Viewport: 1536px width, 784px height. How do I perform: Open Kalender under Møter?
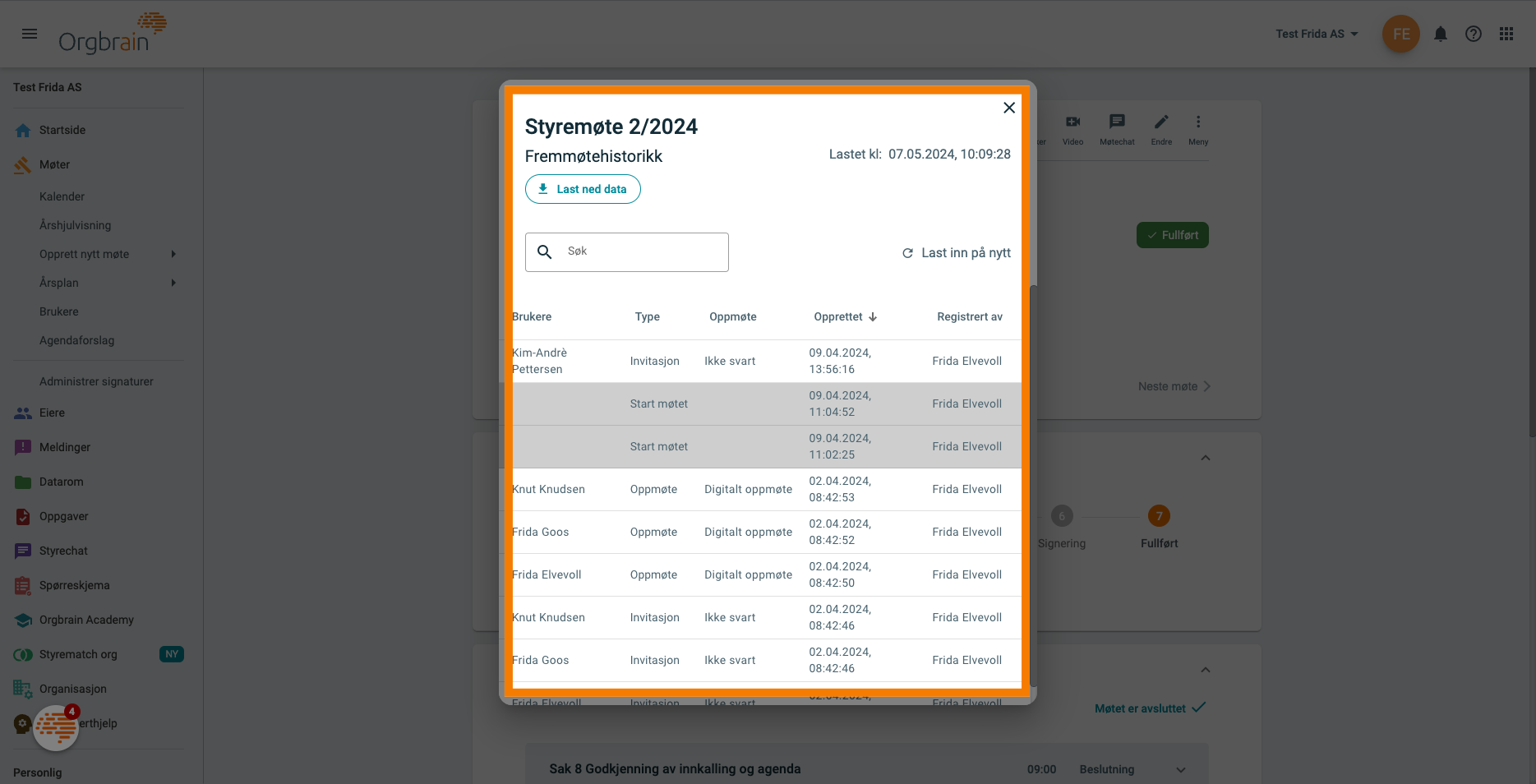(62, 196)
